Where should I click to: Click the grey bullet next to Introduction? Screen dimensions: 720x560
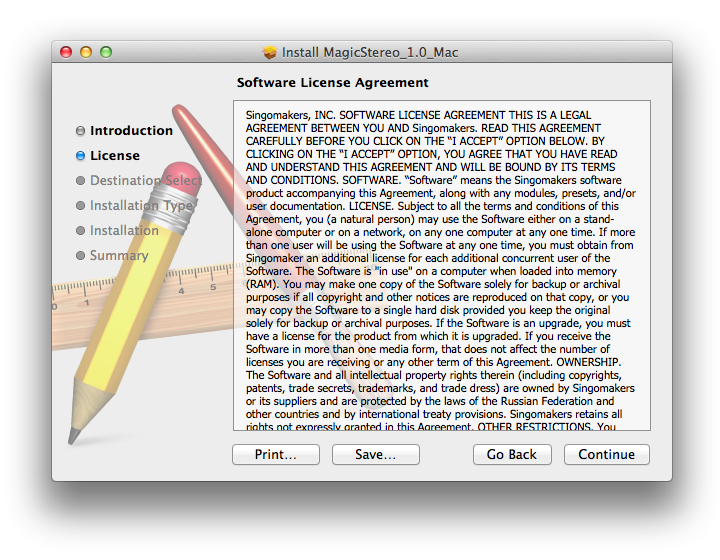point(80,131)
